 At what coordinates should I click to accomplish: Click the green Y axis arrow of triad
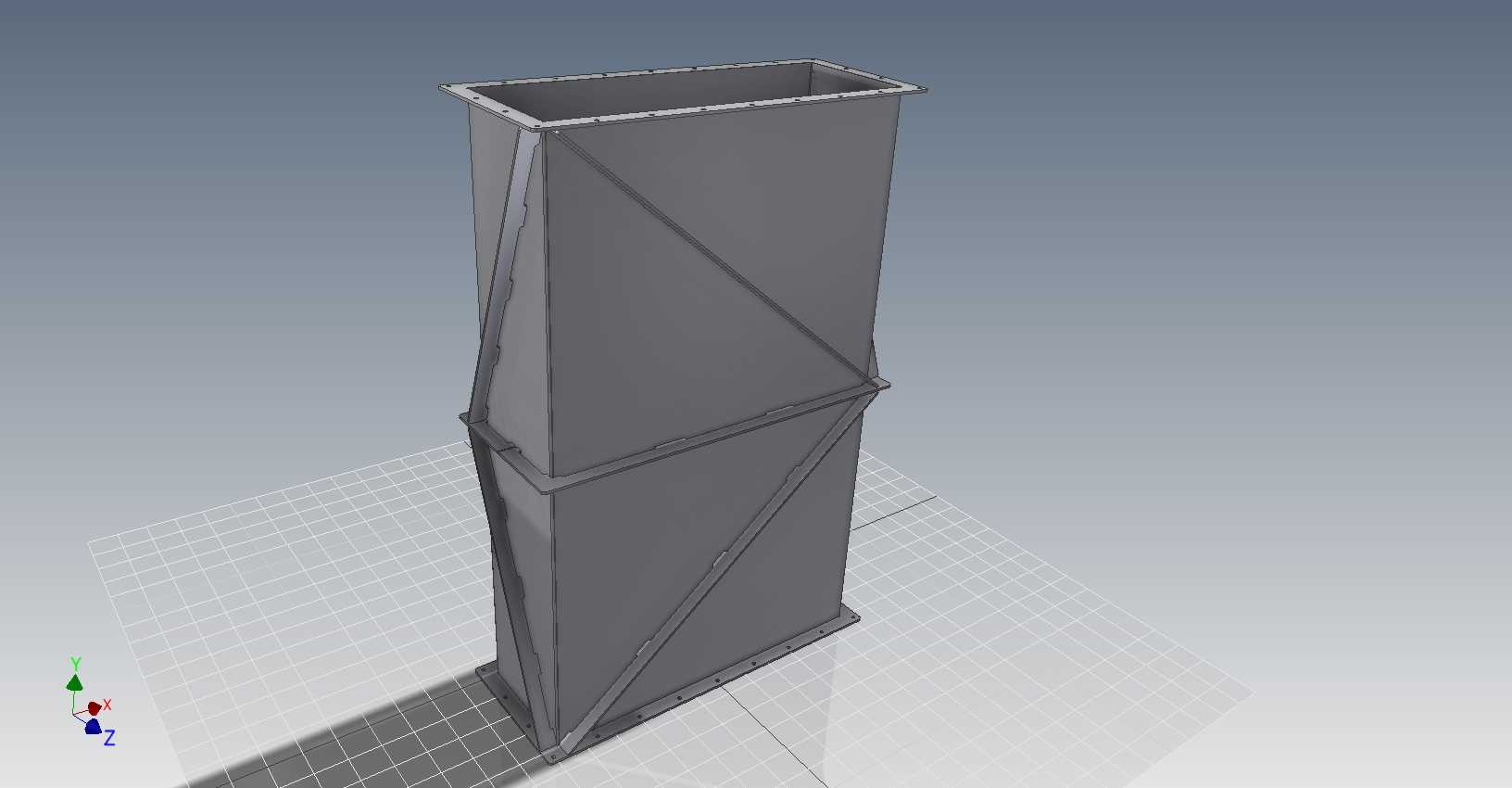pos(74,682)
